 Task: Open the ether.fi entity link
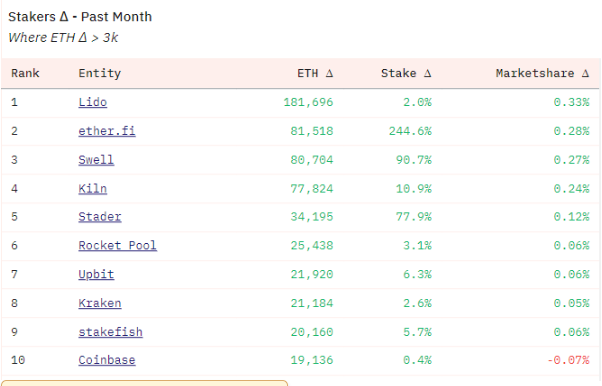click(107, 131)
